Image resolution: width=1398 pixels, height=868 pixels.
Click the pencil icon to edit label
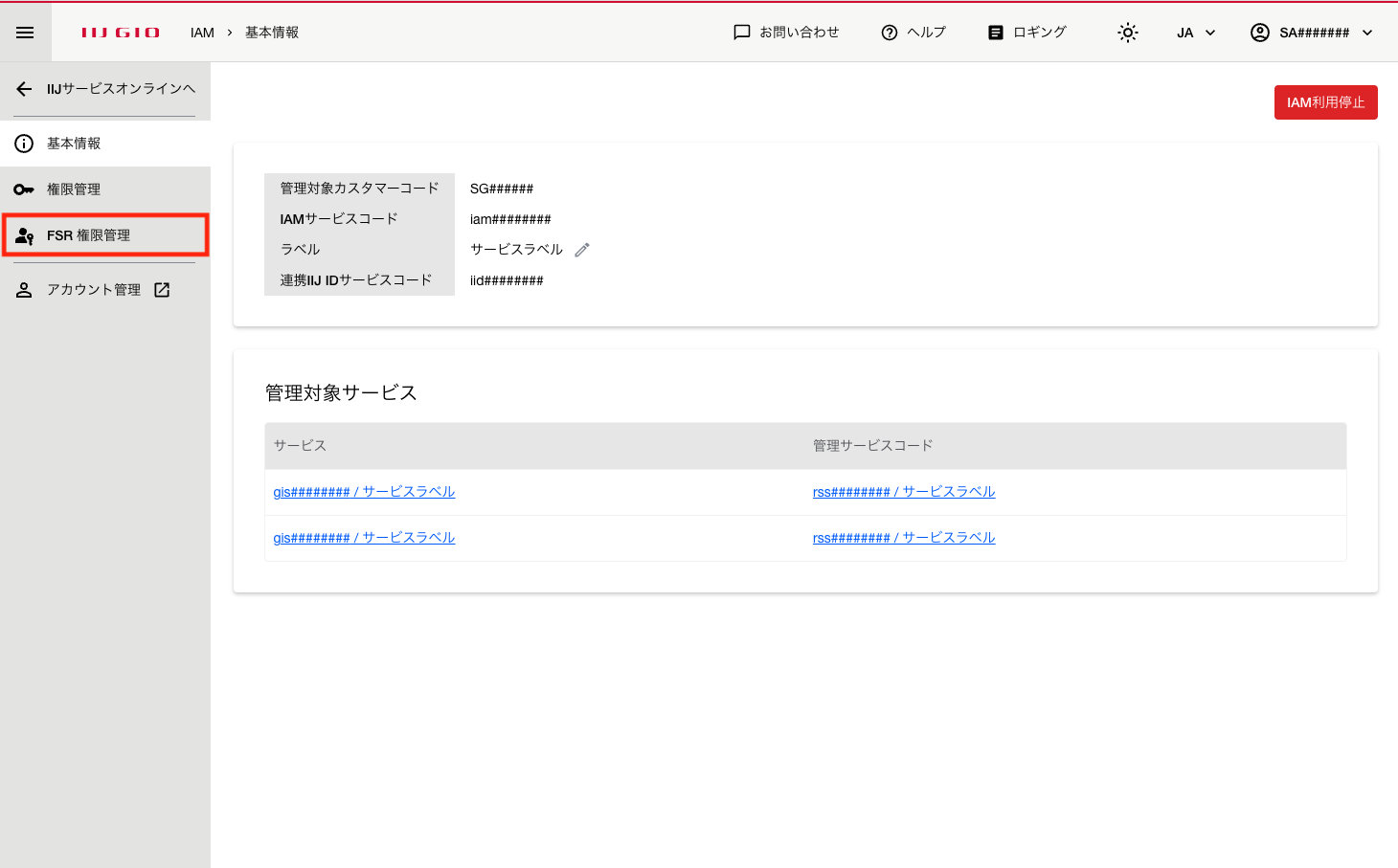582,250
